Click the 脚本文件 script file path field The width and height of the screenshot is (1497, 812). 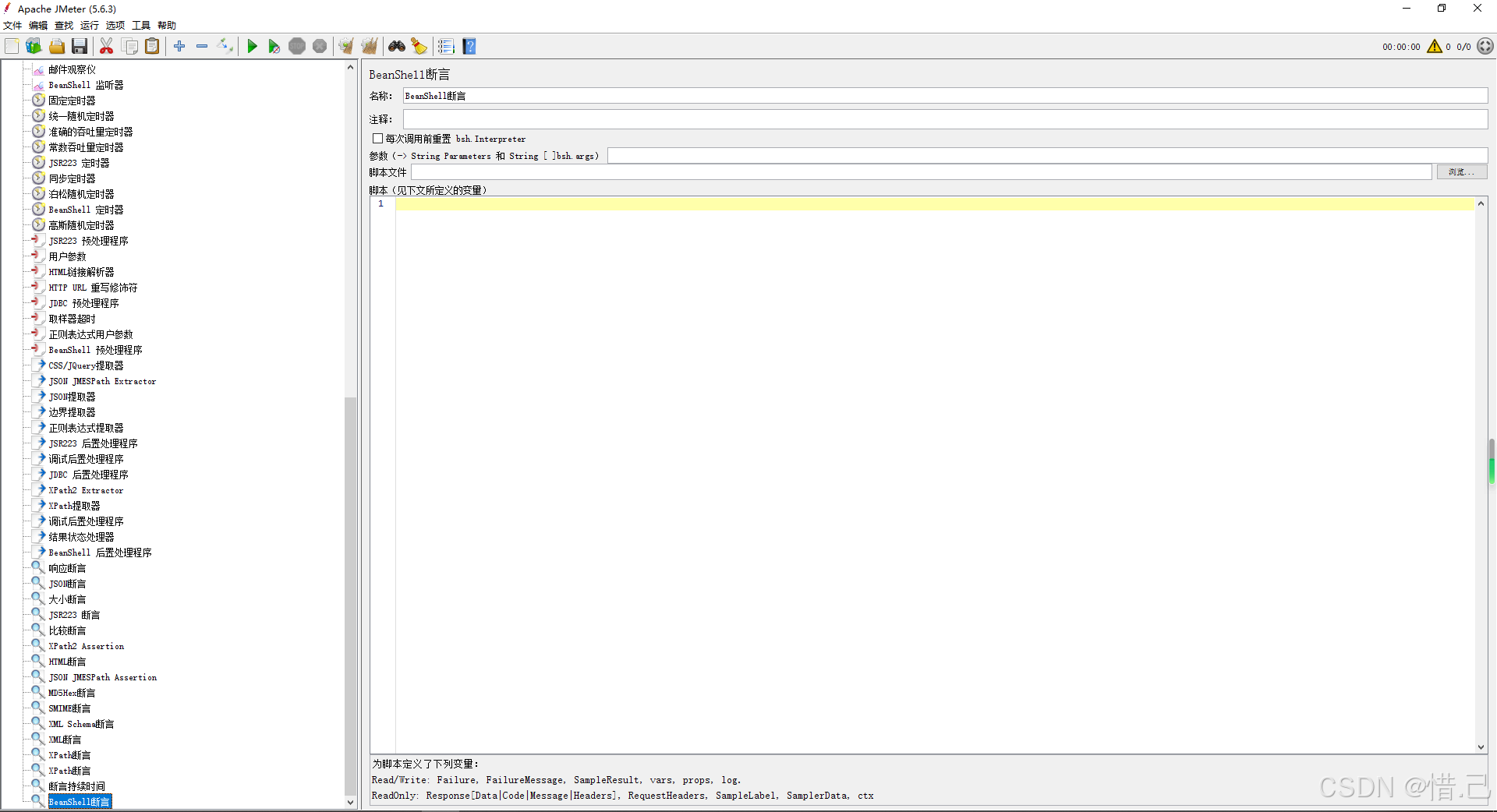[922, 172]
